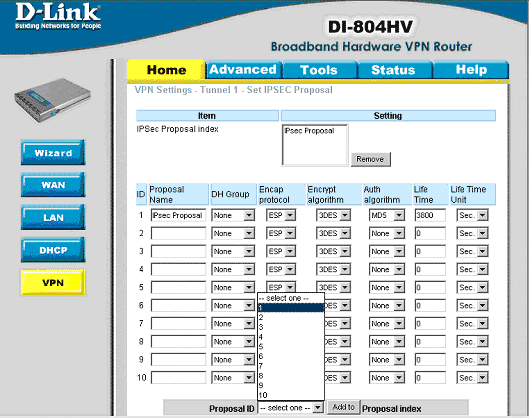Click the Proposal Name field for ID 10
Viewport: 529px width, 418px height.
click(x=178, y=378)
